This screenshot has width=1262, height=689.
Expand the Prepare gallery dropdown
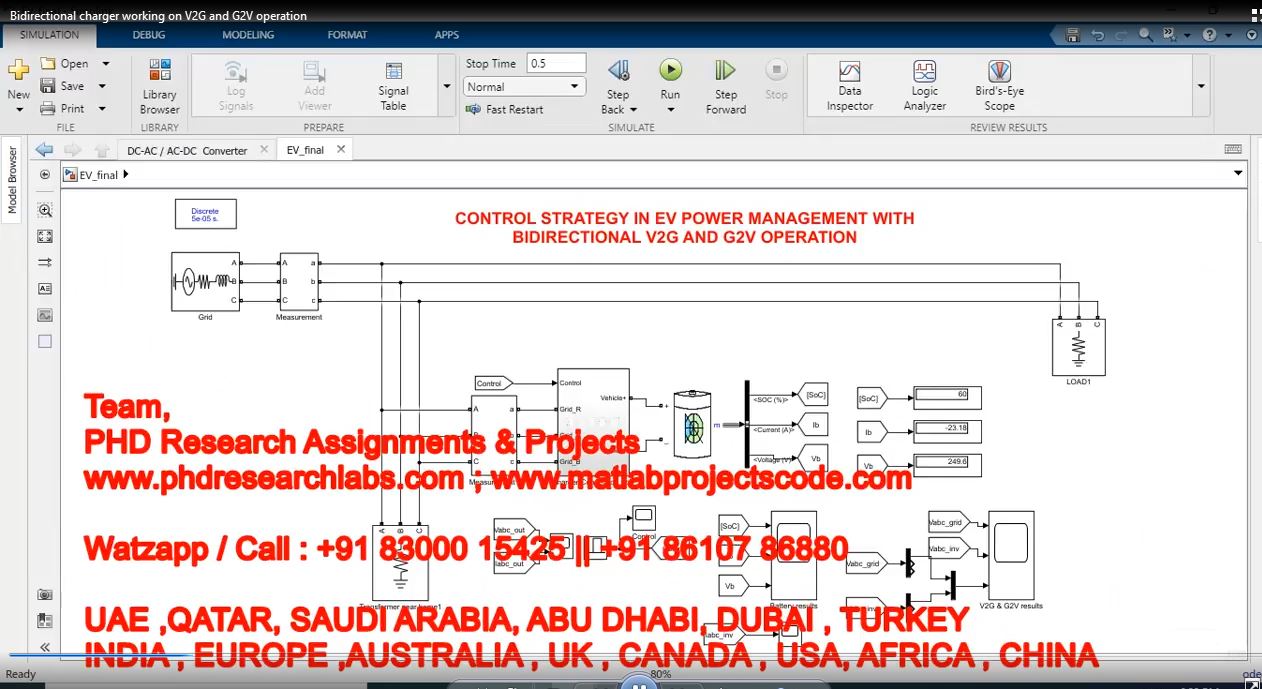447,87
